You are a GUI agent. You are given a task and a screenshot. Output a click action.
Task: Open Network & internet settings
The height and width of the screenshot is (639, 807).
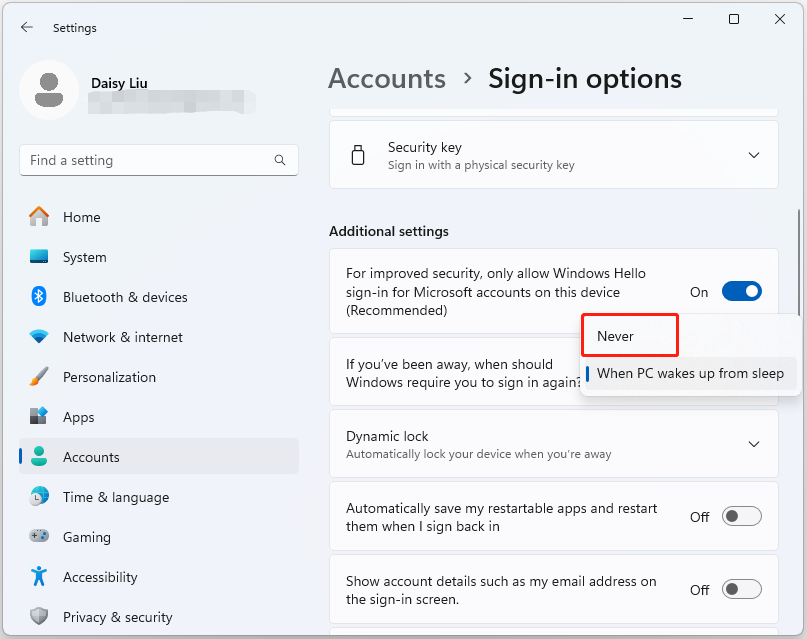point(159,337)
